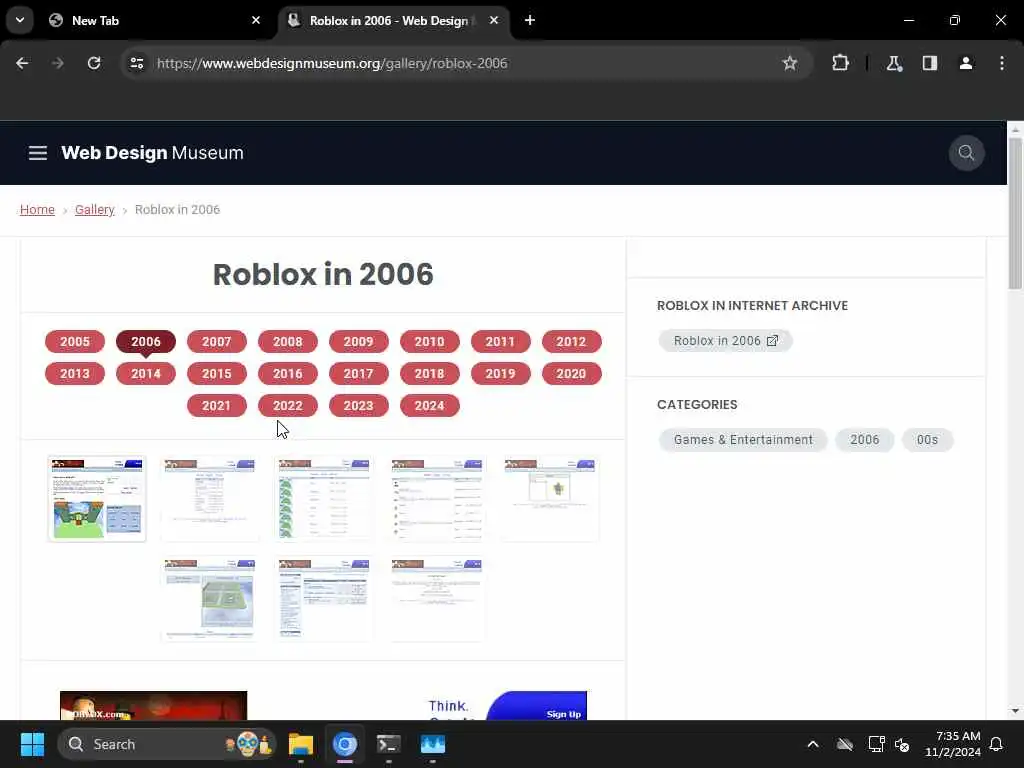Show hidden system tray icons chevron

[812, 744]
